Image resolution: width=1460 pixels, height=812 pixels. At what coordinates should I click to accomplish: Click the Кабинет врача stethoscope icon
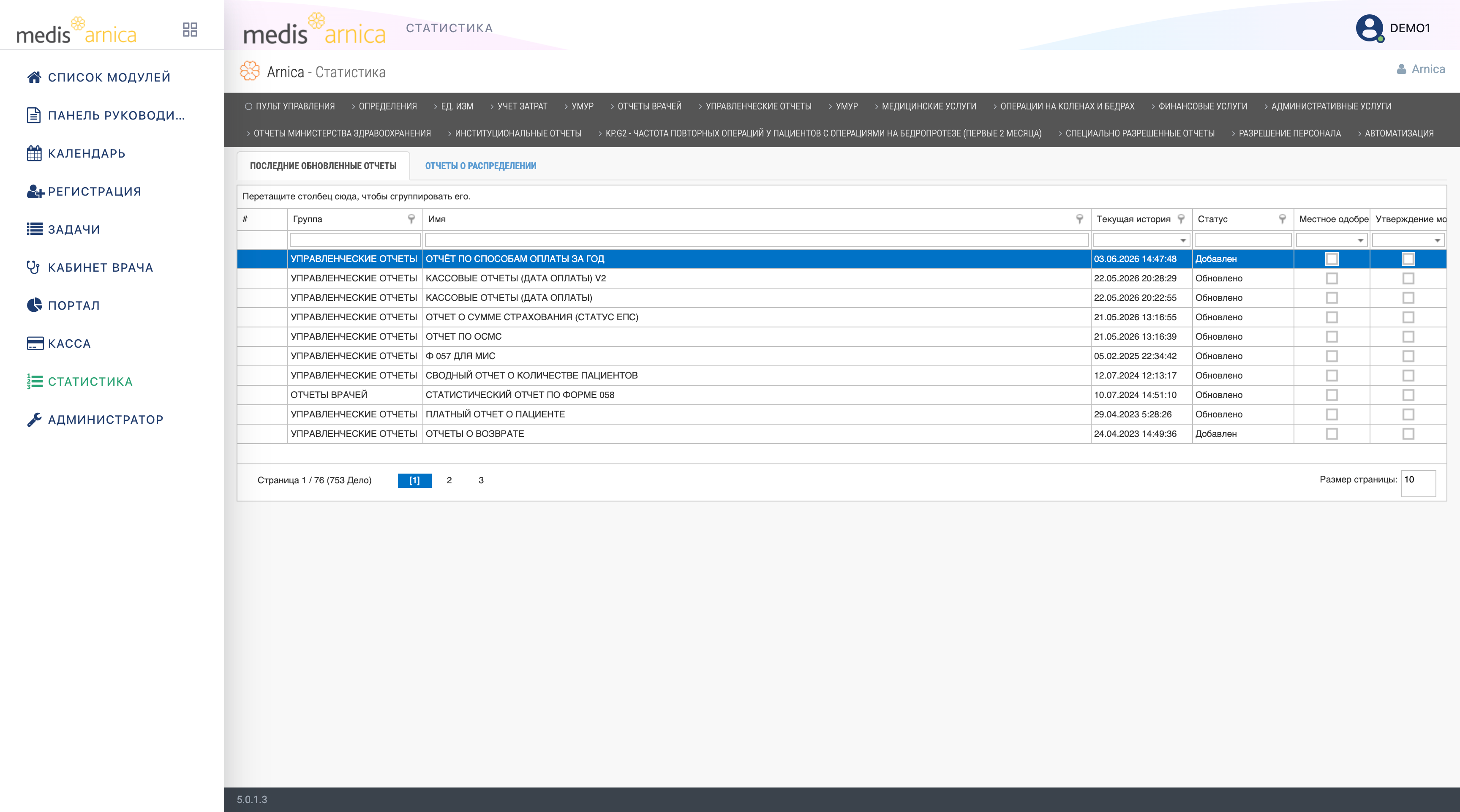[33, 267]
